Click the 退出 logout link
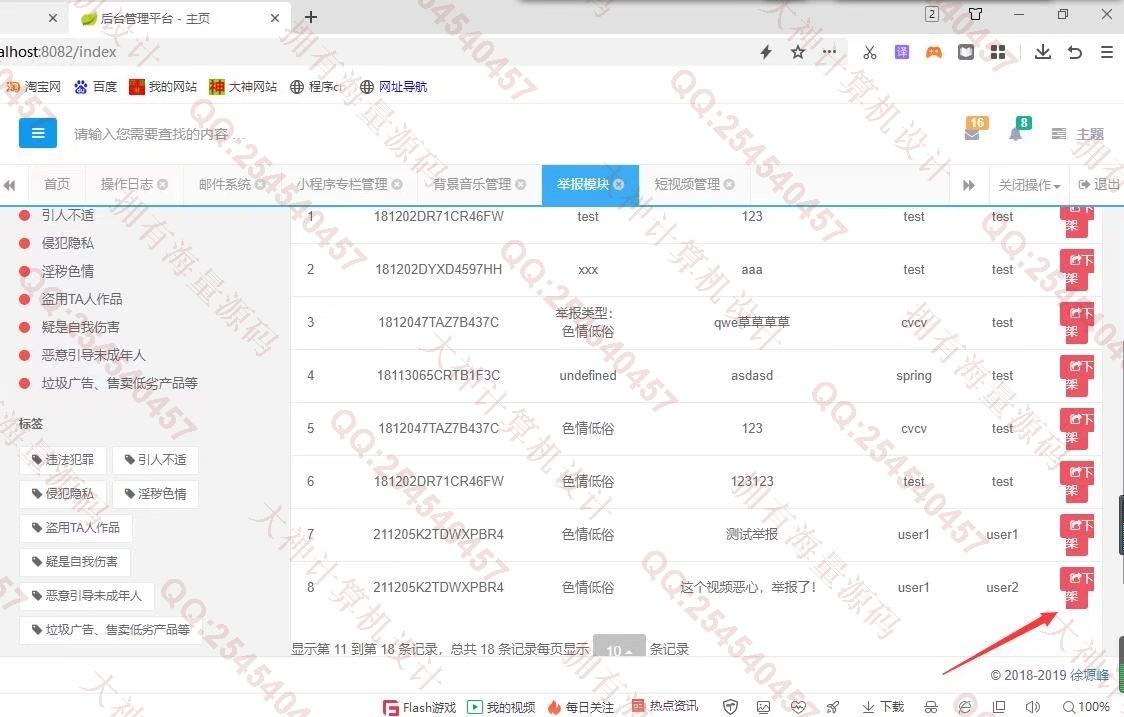The height and width of the screenshot is (717, 1124). [x=1099, y=184]
